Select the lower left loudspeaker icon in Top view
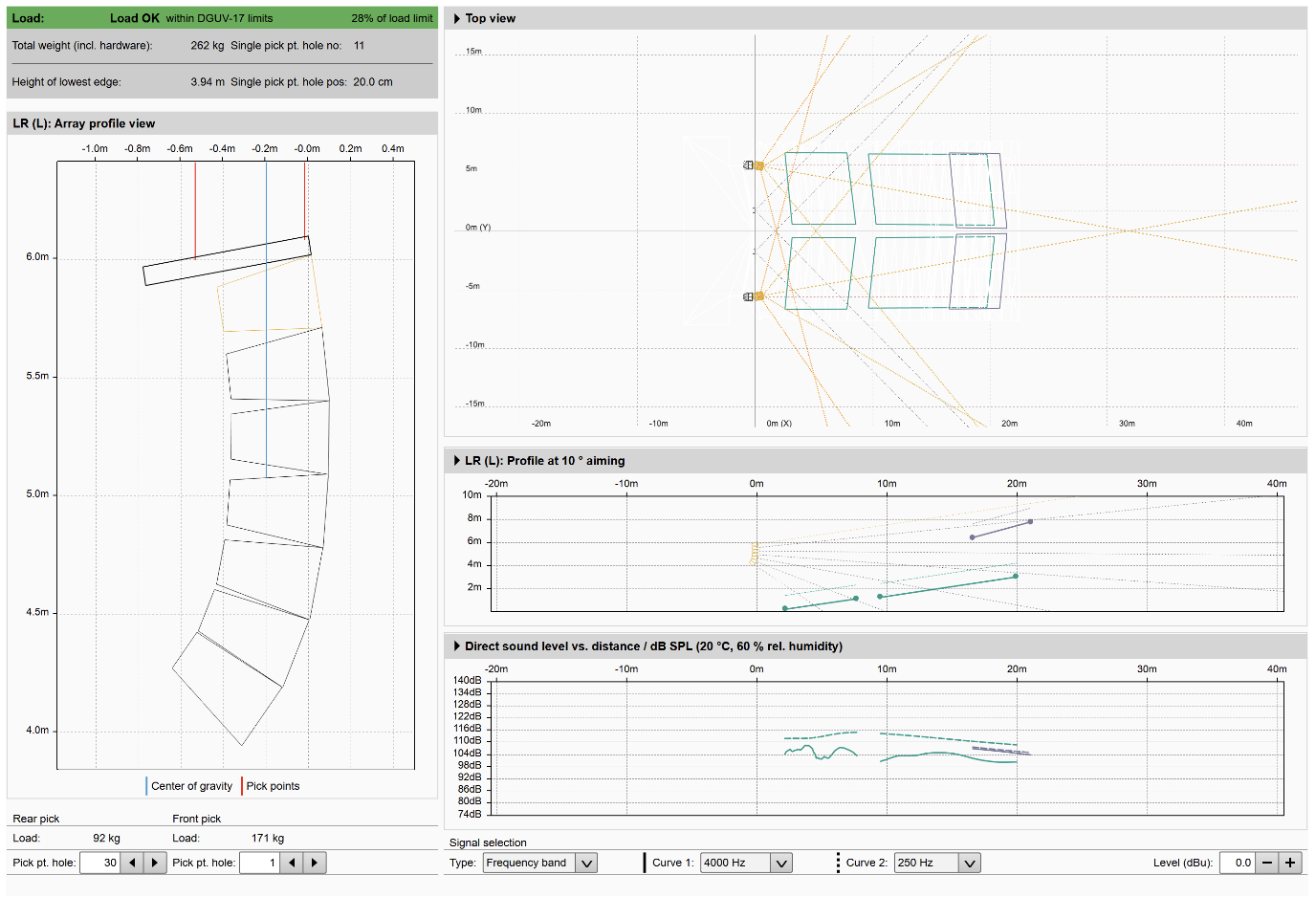The height and width of the screenshot is (897, 1316). click(754, 296)
